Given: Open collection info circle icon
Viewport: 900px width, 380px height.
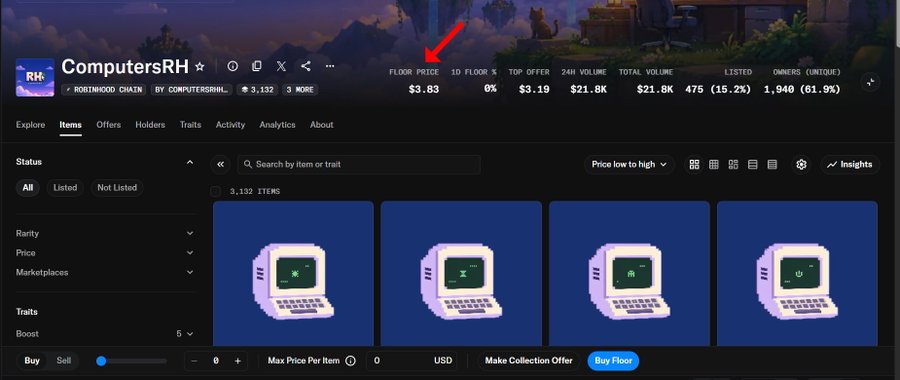Looking at the screenshot, I should click(x=232, y=66).
